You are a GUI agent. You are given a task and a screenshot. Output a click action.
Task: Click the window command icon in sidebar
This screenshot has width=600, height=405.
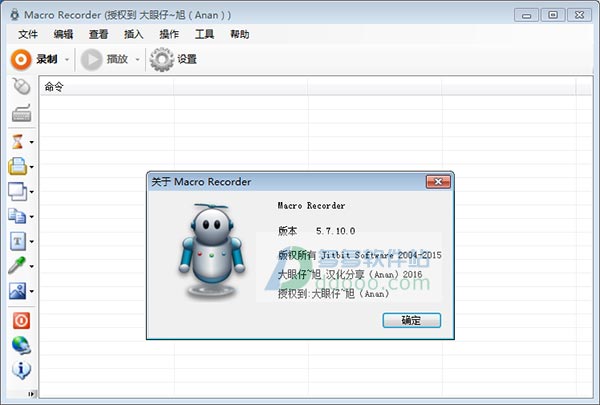(17, 191)
